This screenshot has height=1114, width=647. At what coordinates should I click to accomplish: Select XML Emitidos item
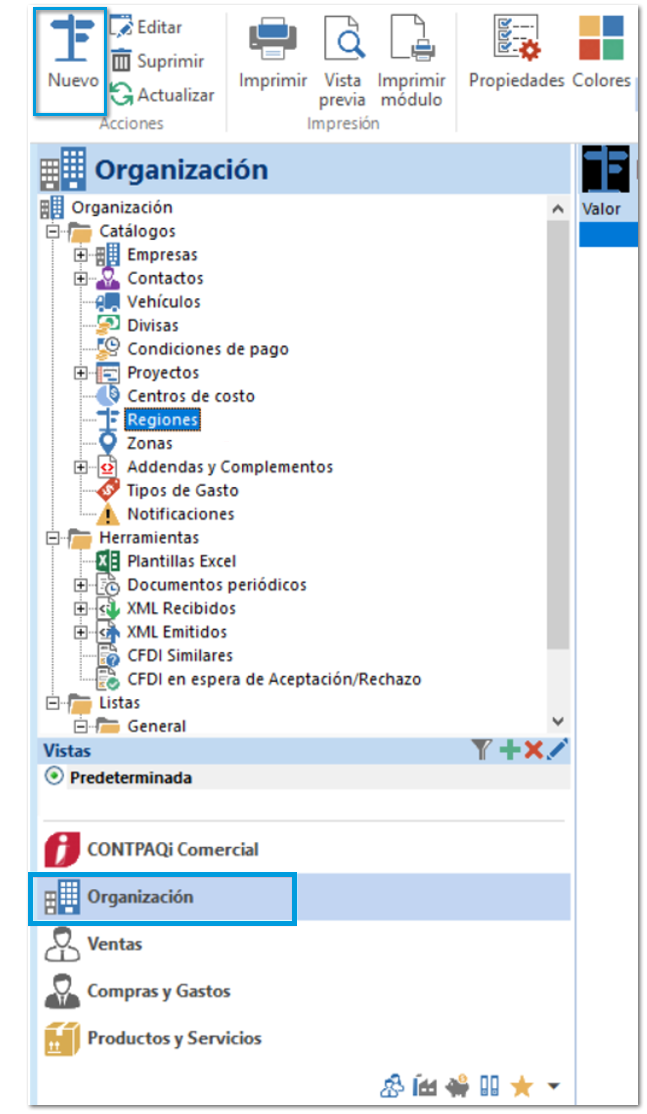[x=177, y=632]
